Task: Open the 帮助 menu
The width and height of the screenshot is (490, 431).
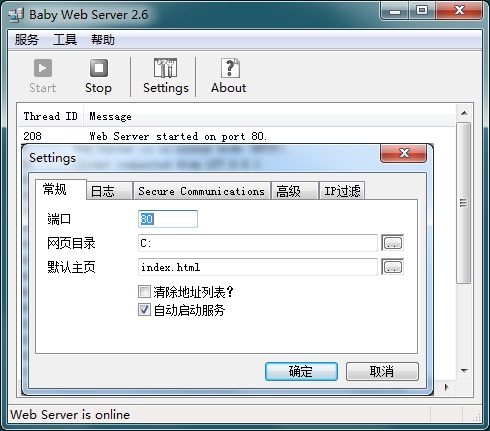Action: [103, 40]
